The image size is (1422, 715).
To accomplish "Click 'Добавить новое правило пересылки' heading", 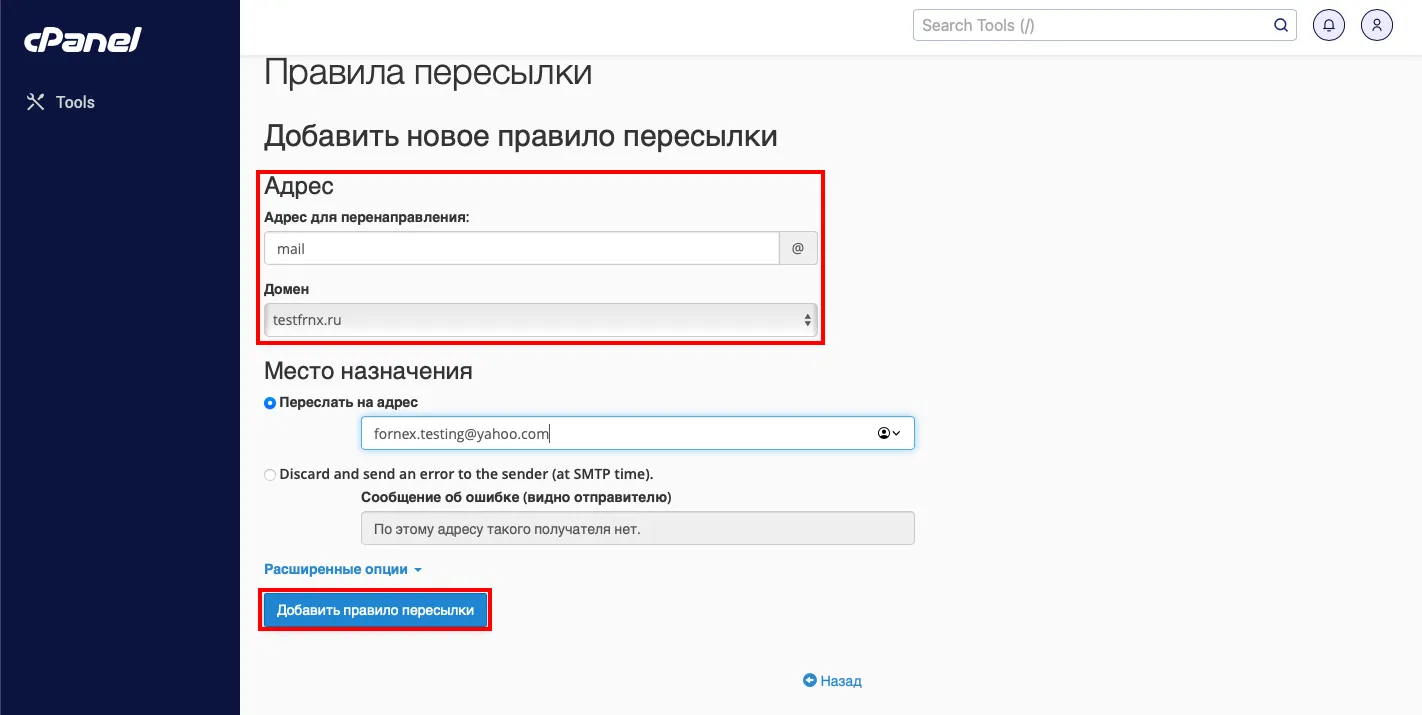I will [x=521, y=136].
